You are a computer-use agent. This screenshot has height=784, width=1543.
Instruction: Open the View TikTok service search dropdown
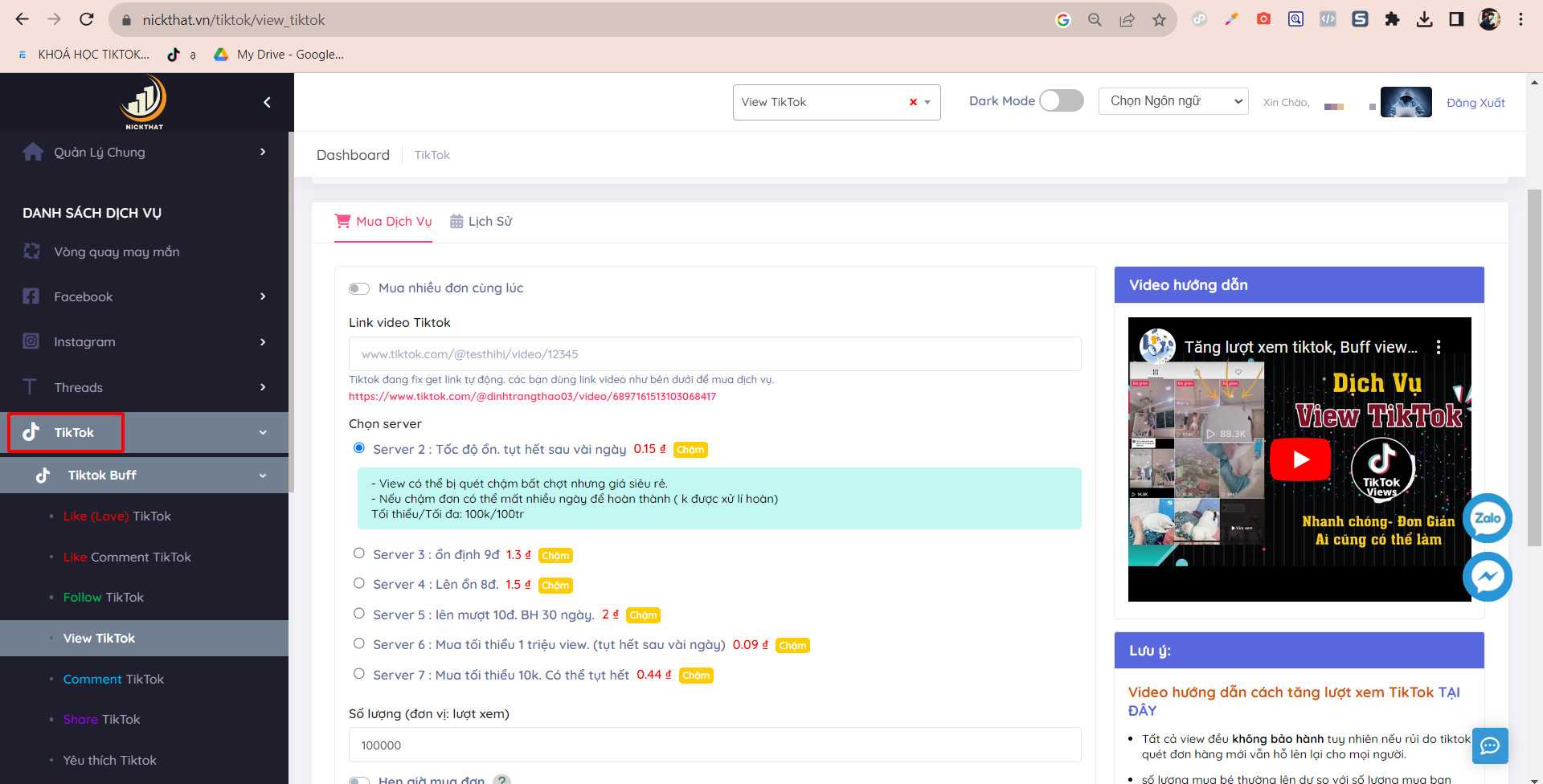837,102
